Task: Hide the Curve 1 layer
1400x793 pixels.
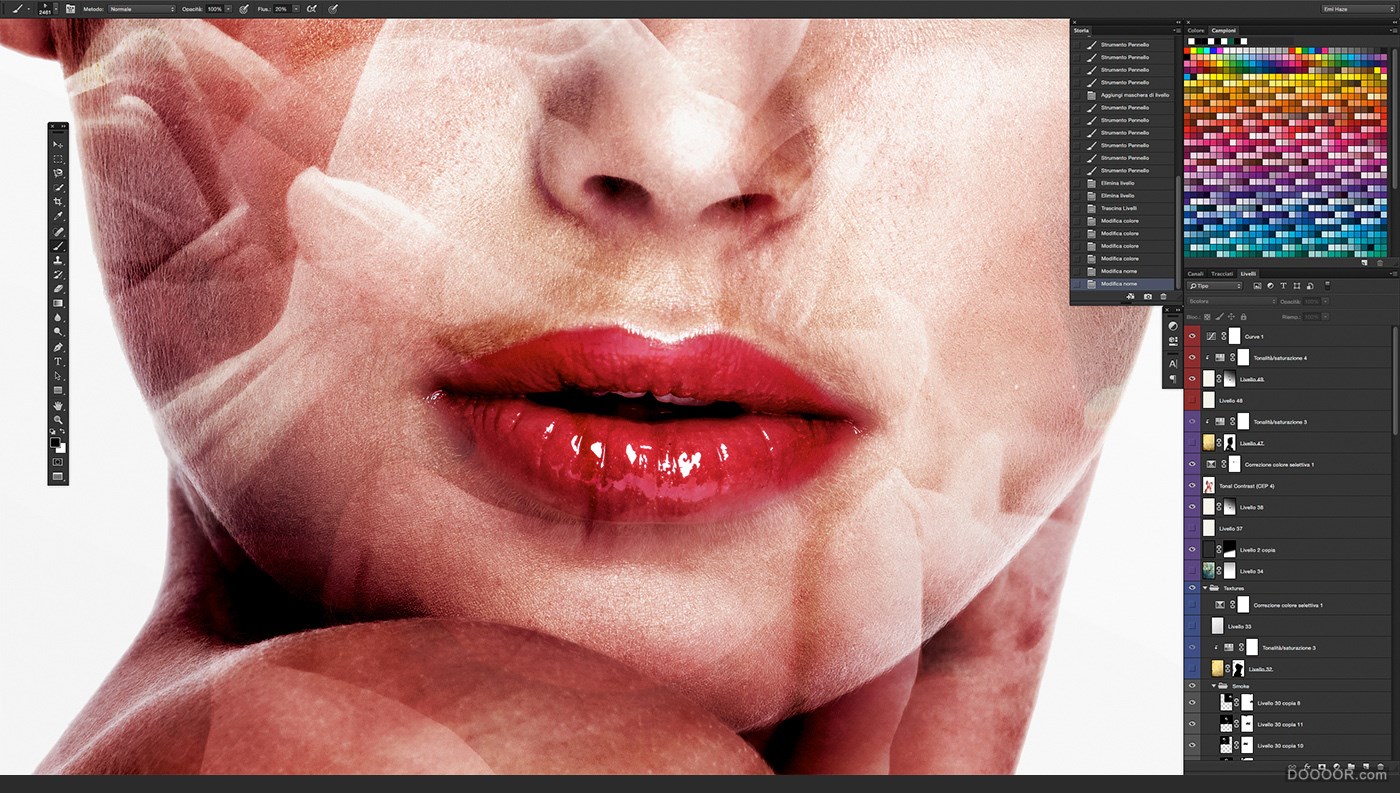Action: click(1191, 337)
